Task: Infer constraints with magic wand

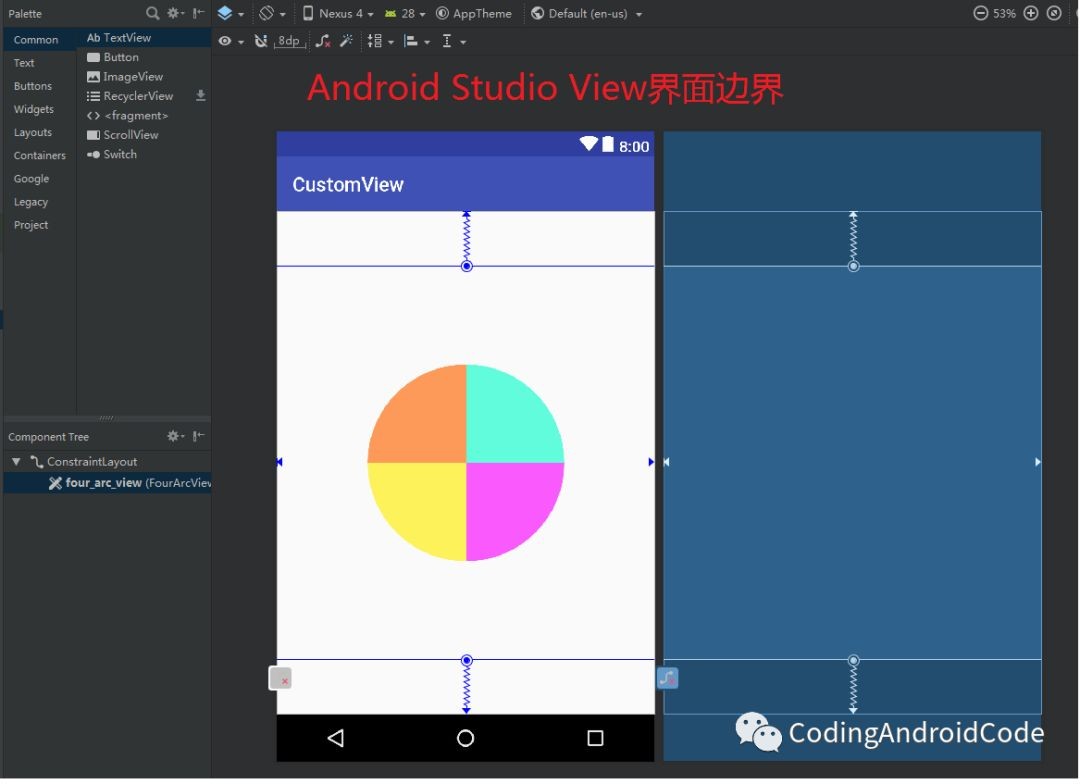Action: pos(346,41)
